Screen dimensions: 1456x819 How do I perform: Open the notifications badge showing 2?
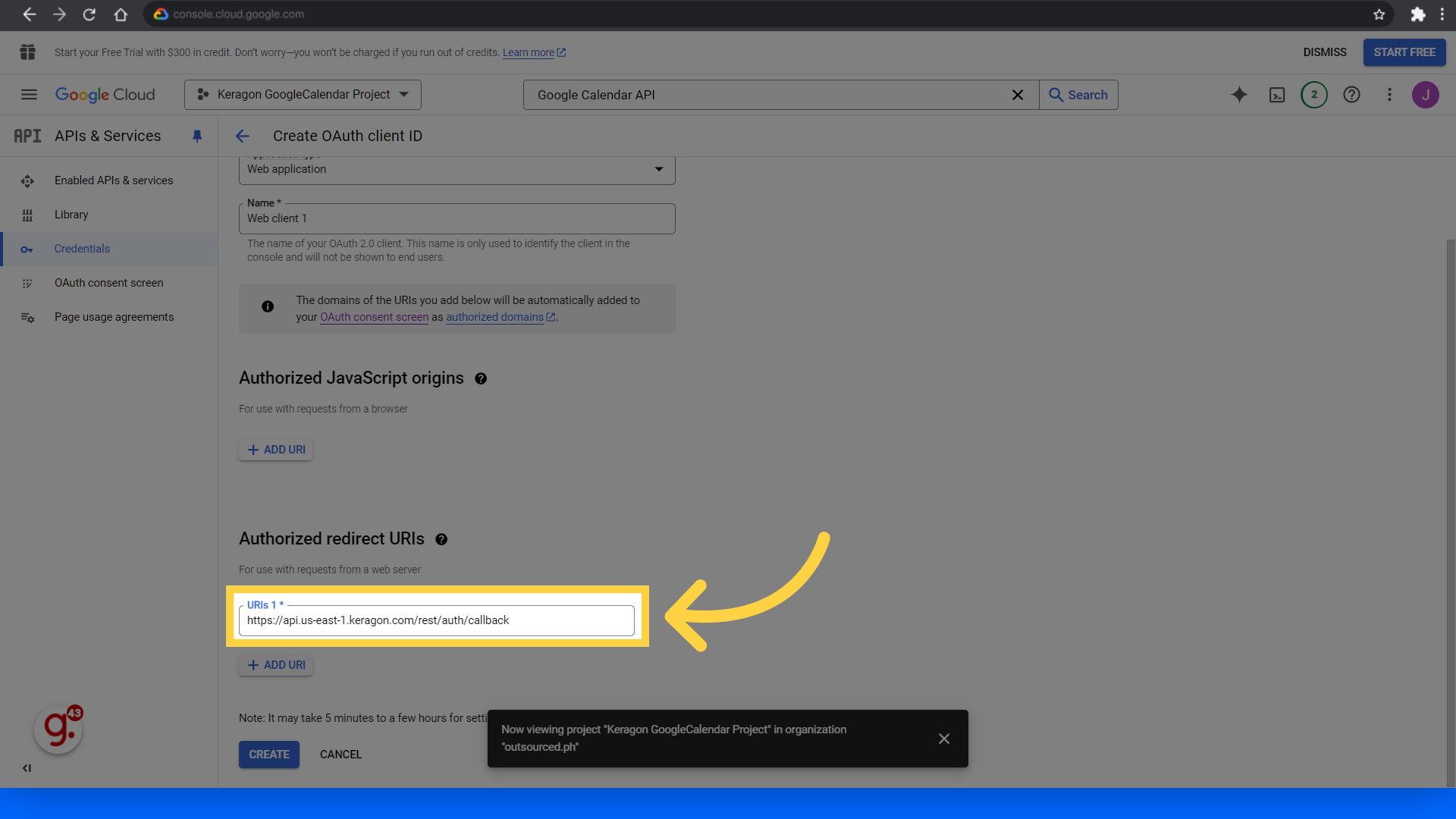pyautogui.click(x=1314, y=95)
